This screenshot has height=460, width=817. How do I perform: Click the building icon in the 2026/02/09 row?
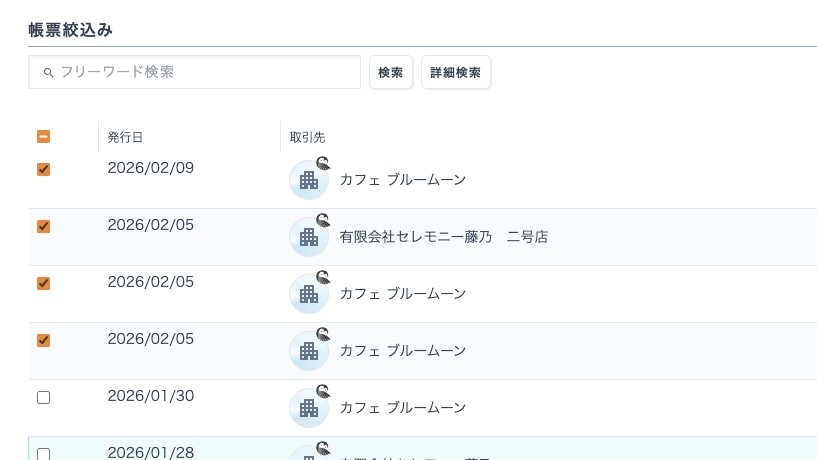click(x=308, y=181)
